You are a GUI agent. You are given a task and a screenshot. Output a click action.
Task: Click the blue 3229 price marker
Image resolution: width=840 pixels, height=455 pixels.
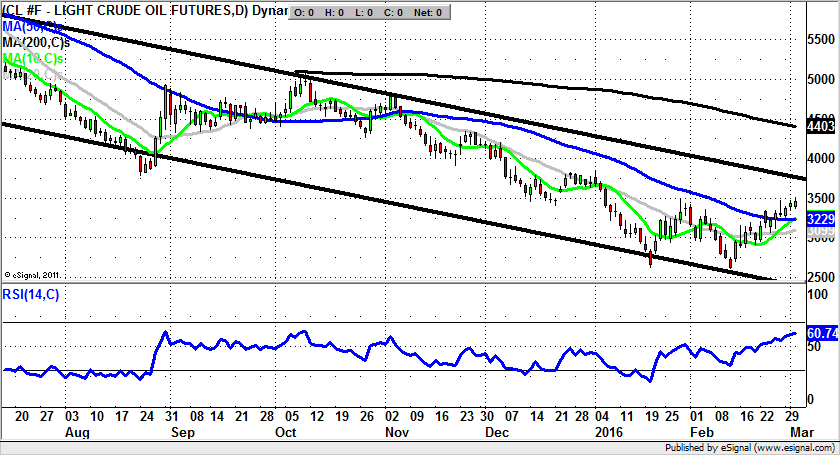click(819, 219)
